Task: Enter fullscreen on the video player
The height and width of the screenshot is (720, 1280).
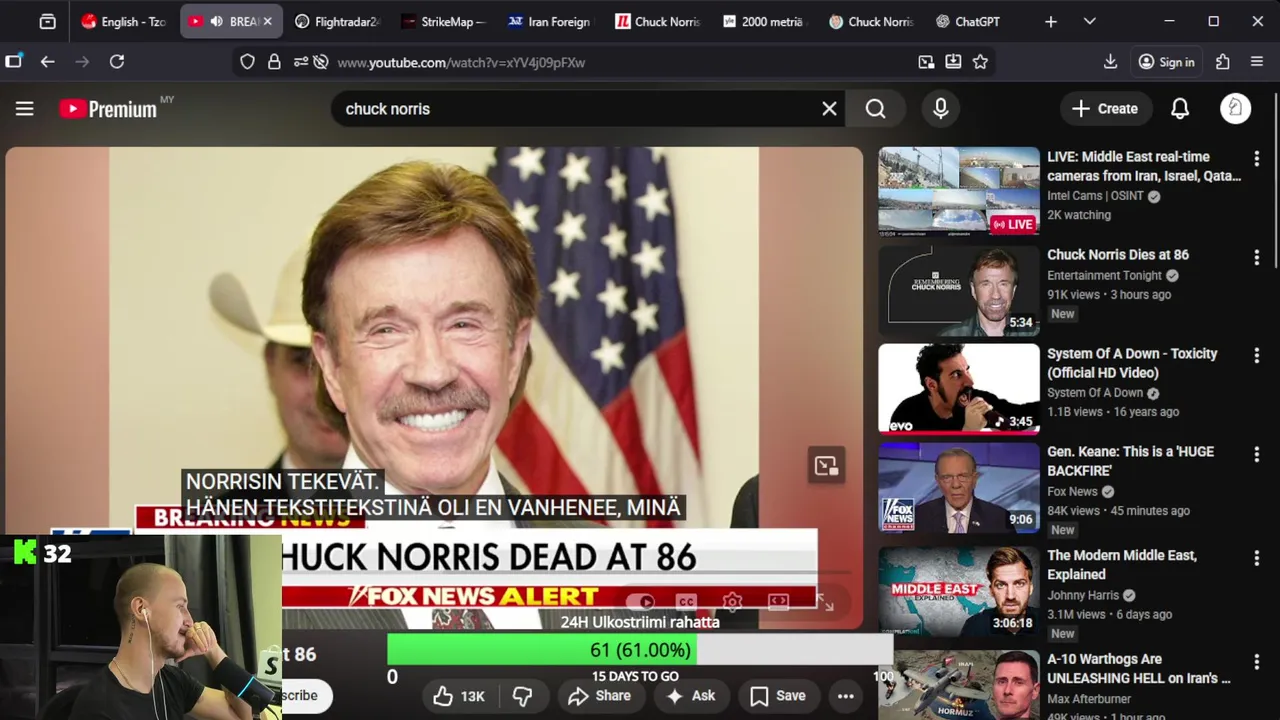Action: 824,602
